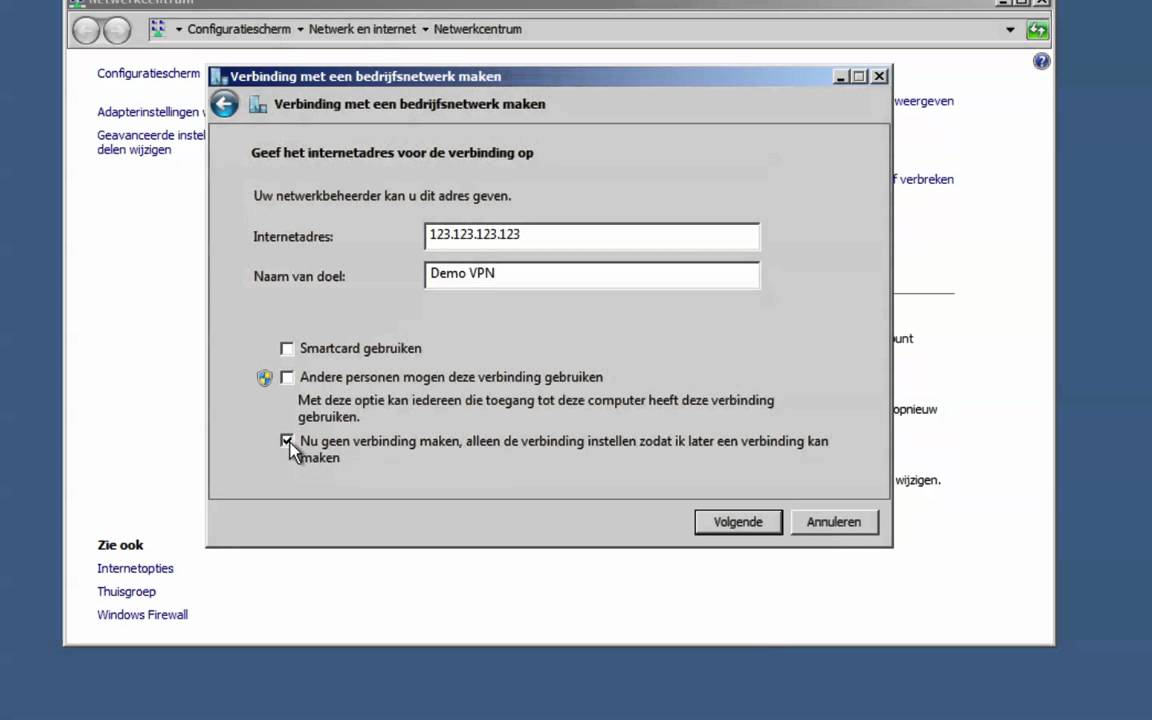This screenshot has width=1152, height=720.
Task: Click 'Geef het internetadres voor de verbinding op' heading
Action: [x=392, y=153]
